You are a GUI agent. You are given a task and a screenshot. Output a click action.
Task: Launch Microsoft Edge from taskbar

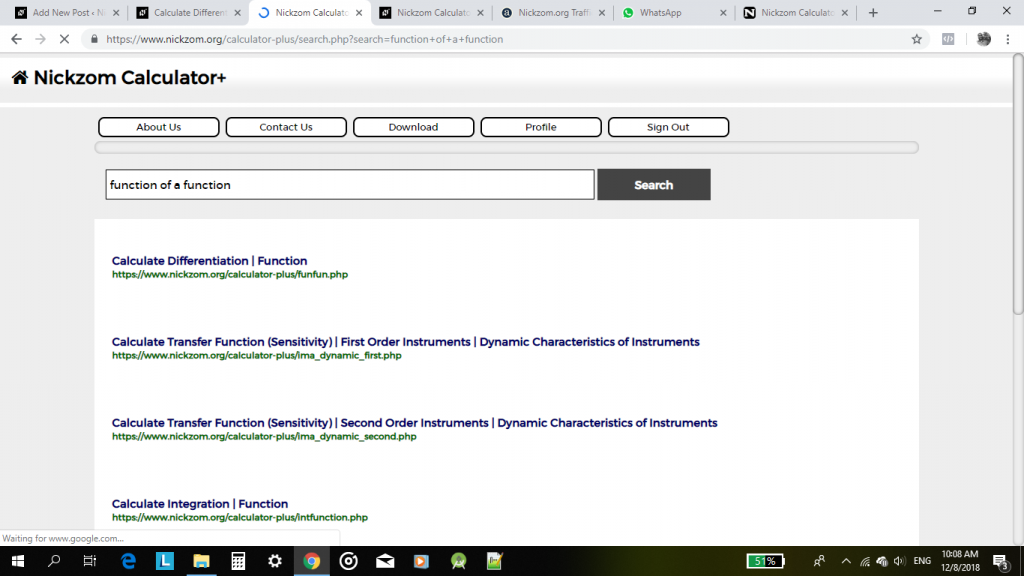tap(128, 561)
